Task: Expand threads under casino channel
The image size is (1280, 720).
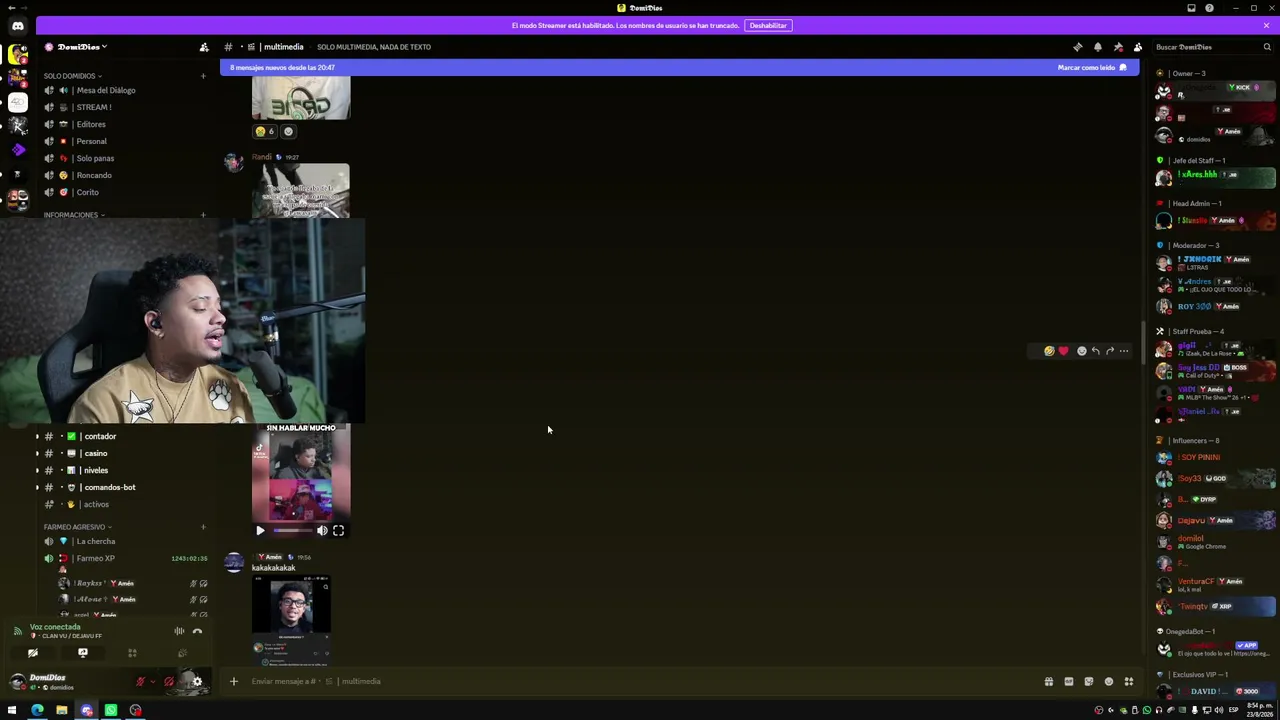Action: (x=37, y=453)
